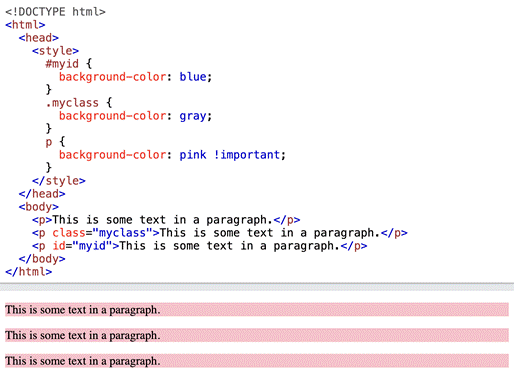Select the #myid selector in the CSS

coord(62,64)
